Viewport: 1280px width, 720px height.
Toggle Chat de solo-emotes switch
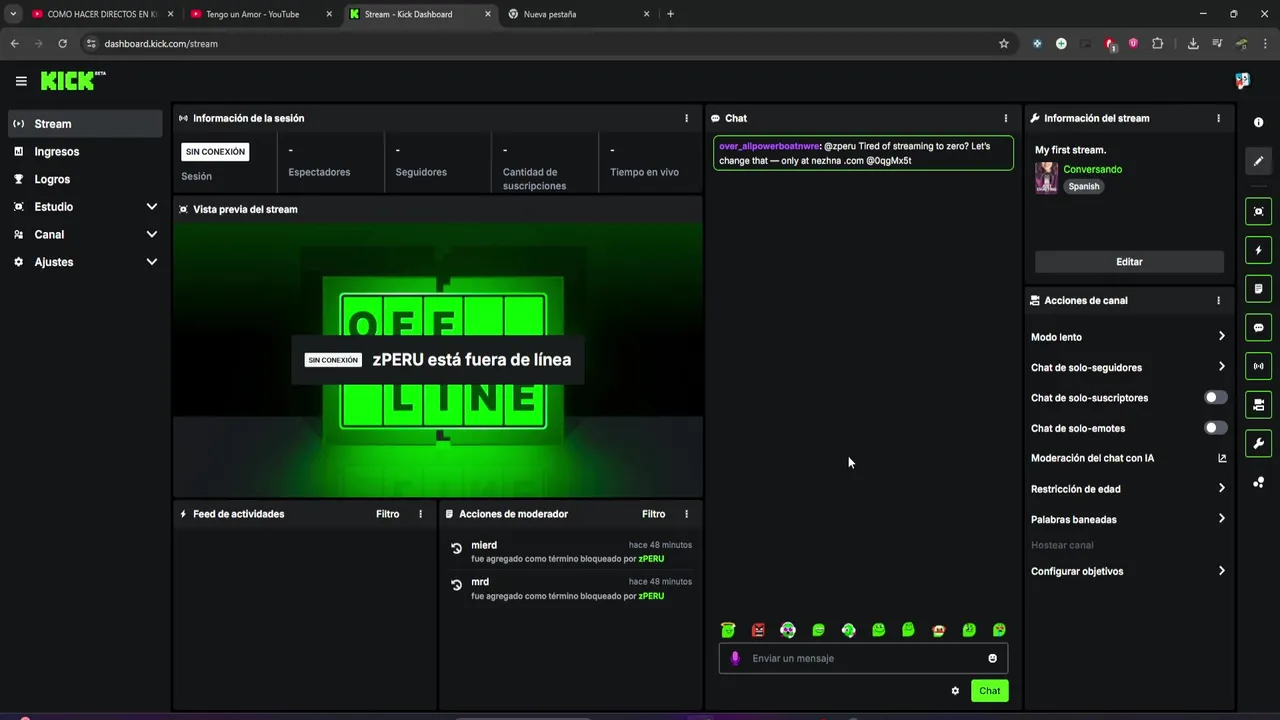tap(1215, 428)
